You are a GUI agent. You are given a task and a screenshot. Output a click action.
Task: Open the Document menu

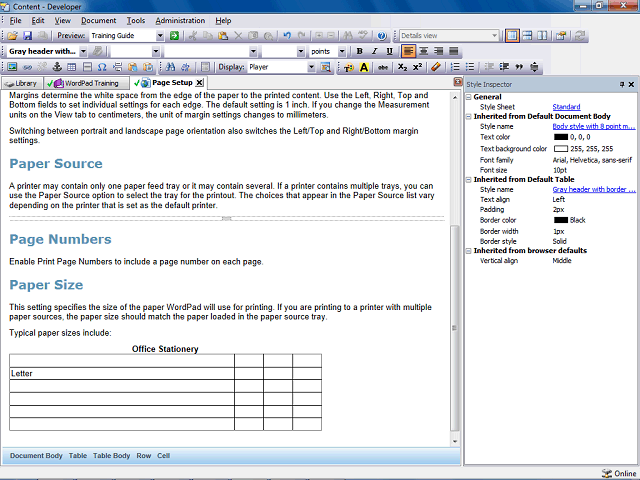point(98,20)
